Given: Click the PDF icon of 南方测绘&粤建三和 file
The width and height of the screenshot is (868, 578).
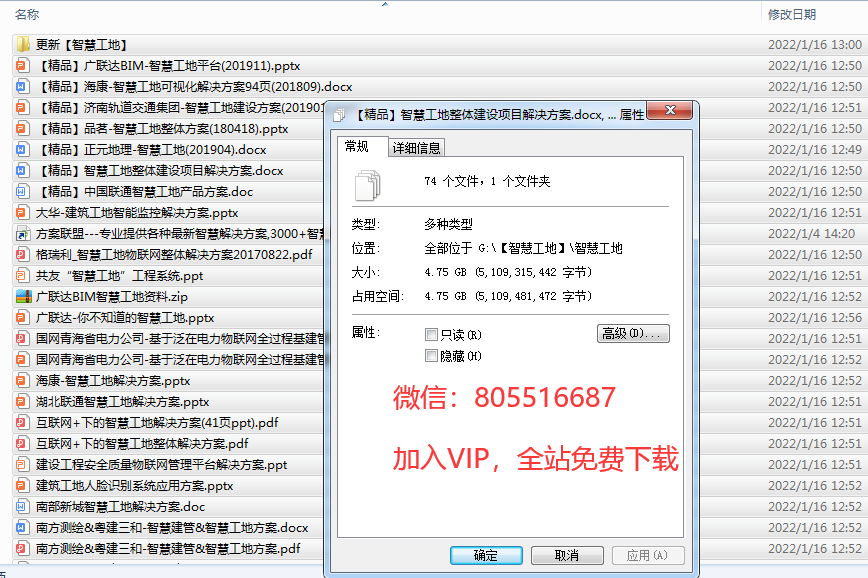Looking at the screenshot, I should click(x=22, y=549).
